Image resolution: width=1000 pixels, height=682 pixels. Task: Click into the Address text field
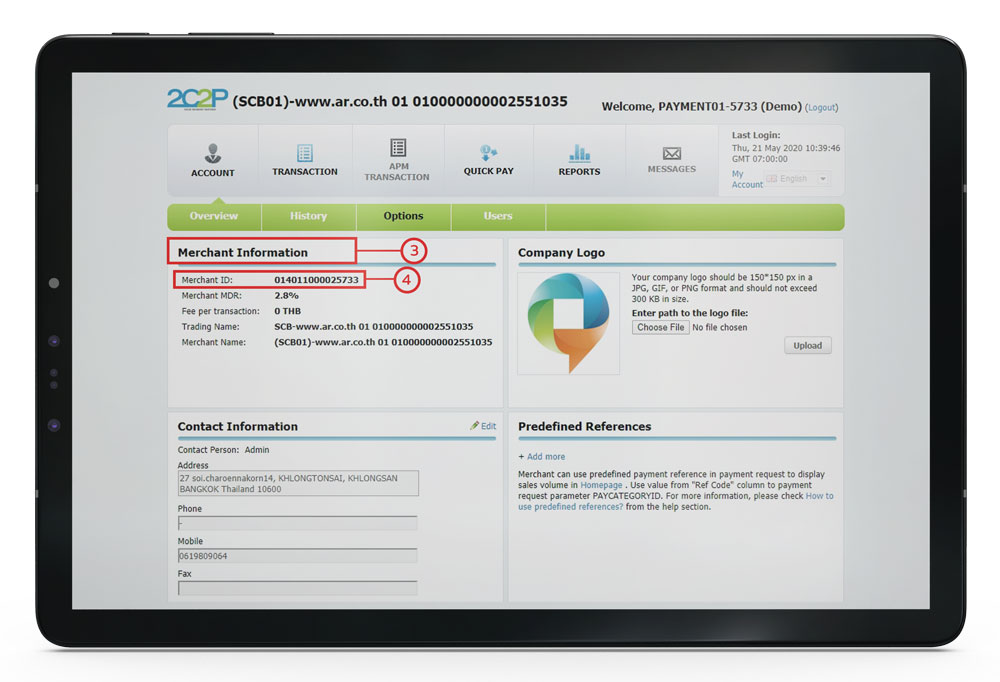(x=298, y=484)
